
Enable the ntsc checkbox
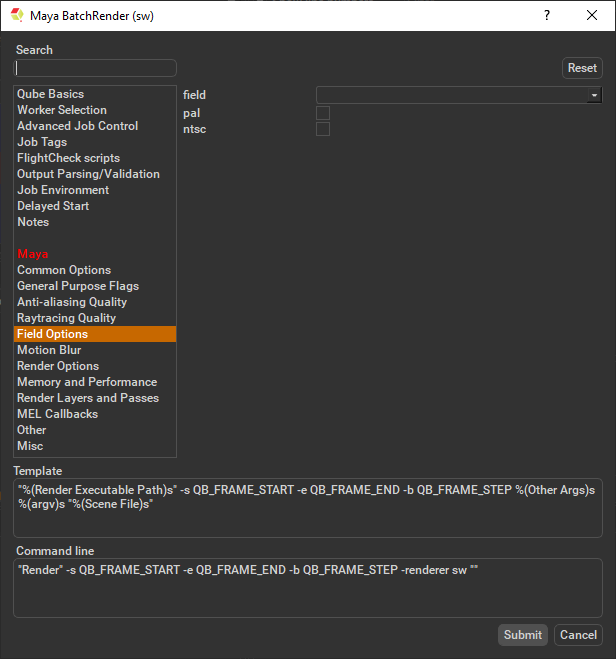(323, 129)
